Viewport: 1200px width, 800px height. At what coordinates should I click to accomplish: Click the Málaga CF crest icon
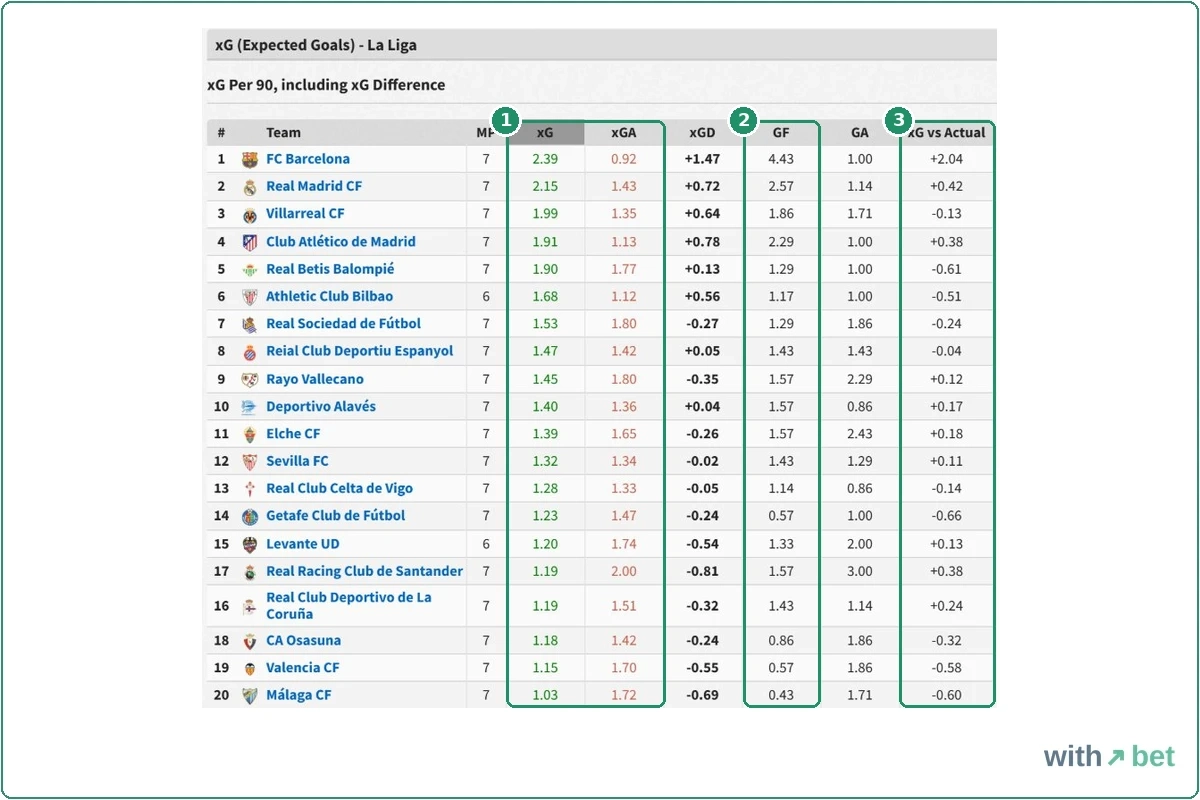(x=250, y=696)
